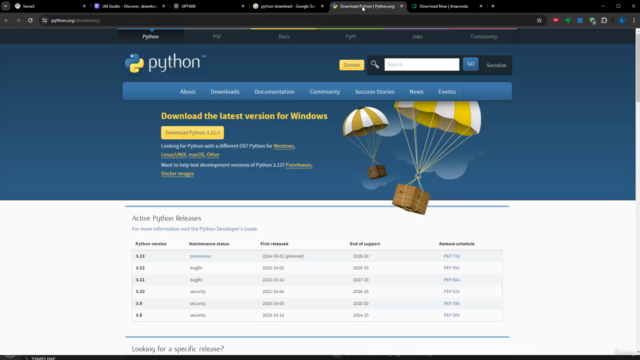Click the prerelease status link for 3.13
Viewport: 640px width, 360px height.
point(200,256)
